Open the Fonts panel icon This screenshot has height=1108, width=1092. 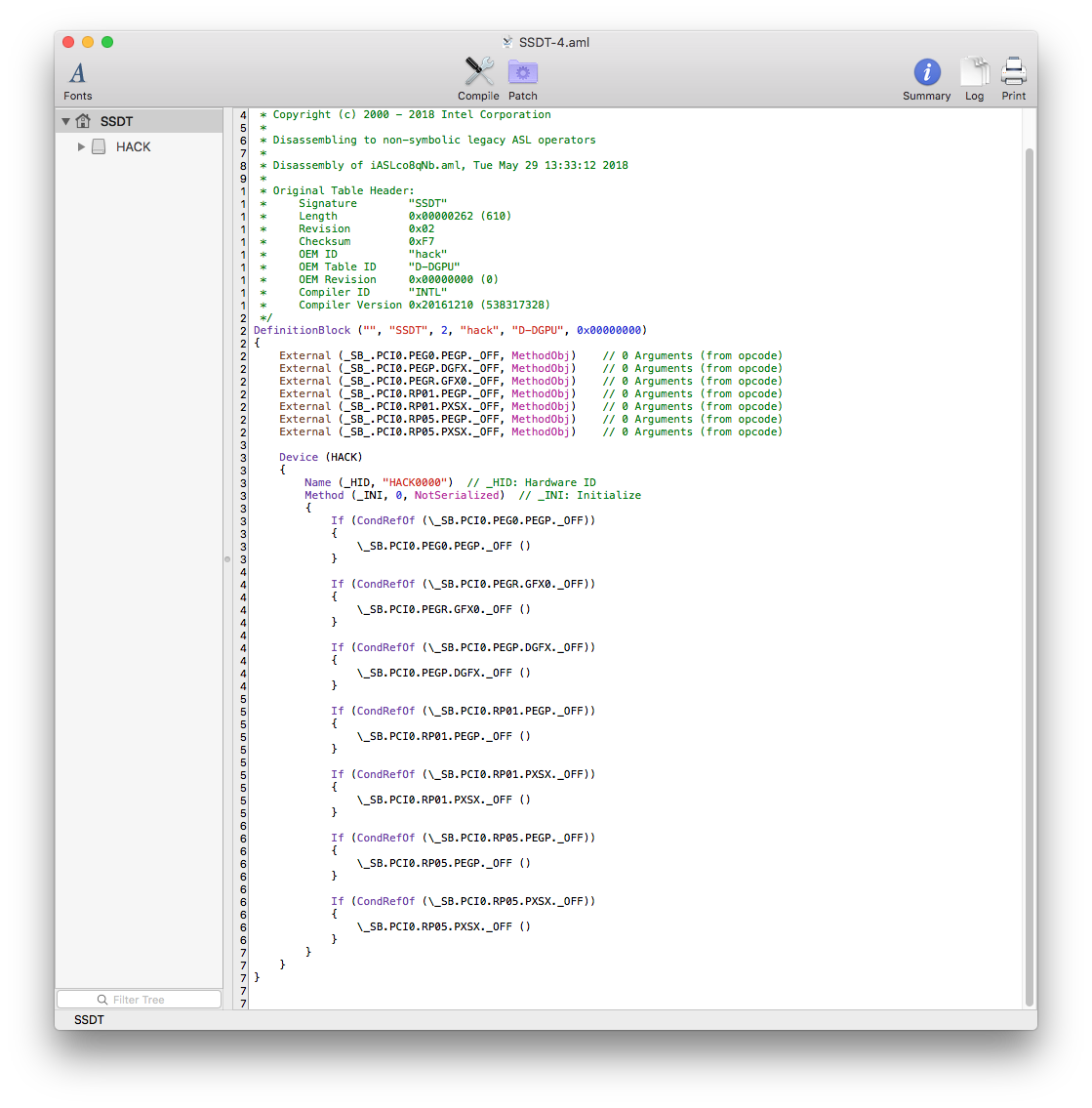[x=77, y=73]
